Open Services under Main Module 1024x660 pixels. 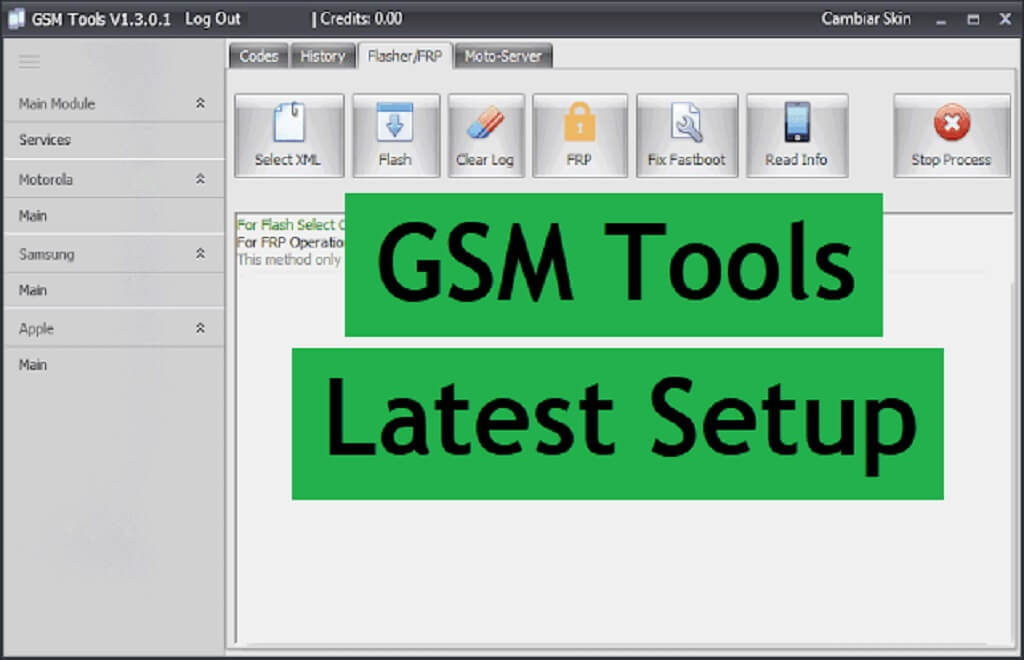click(x=114, y=140)
